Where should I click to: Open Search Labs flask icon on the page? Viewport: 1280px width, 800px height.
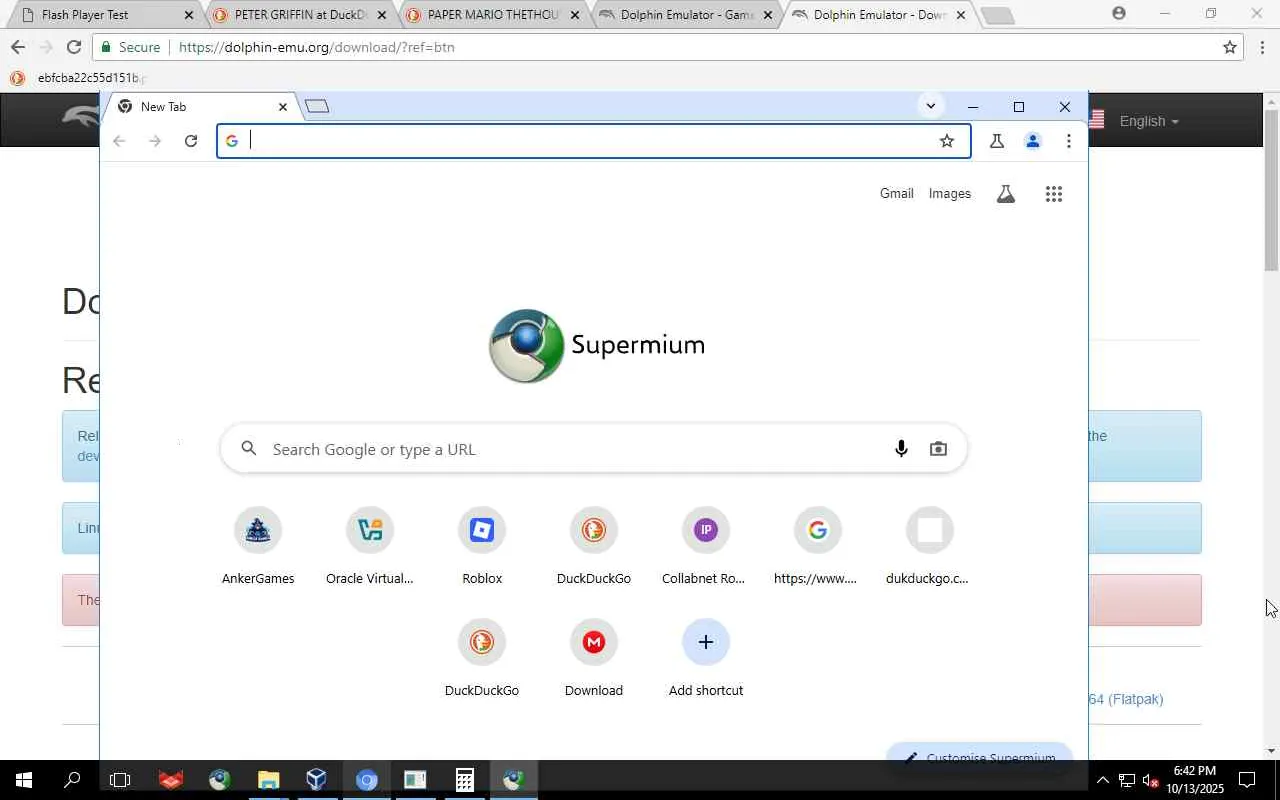click(1006, 194)
